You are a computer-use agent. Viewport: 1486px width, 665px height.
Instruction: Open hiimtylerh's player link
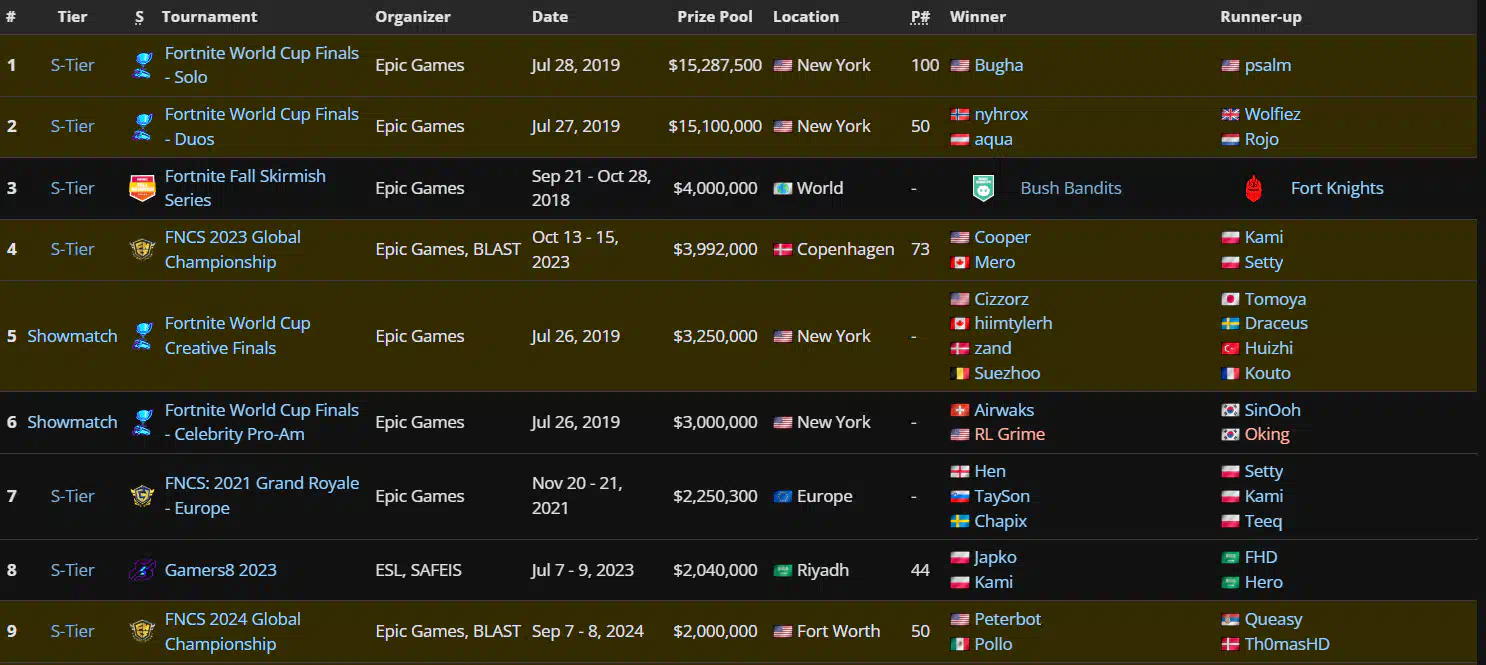(x=1014, y=323)
